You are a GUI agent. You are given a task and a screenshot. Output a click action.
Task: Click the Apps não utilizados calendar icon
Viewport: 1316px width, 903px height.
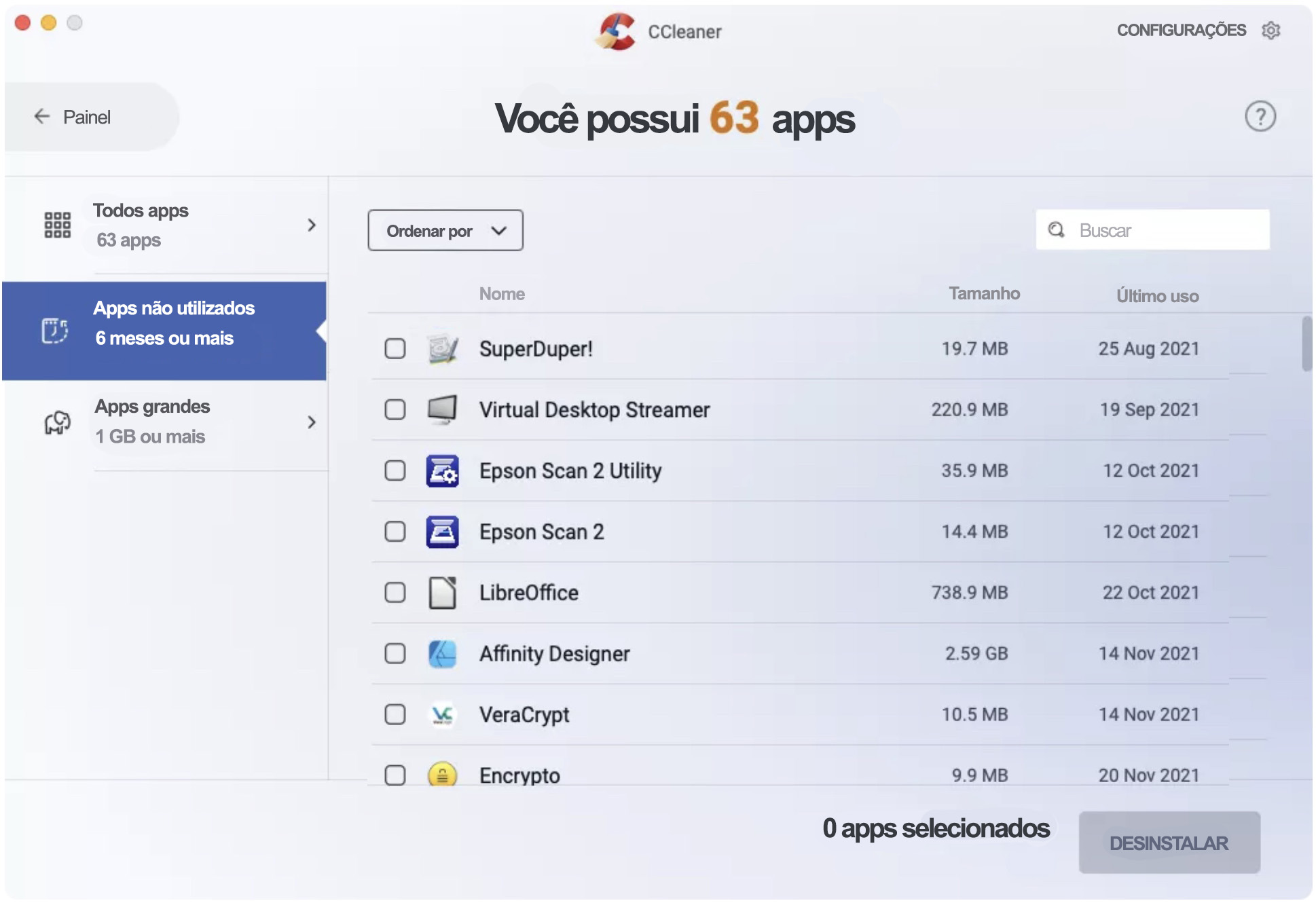click(x=55, y=331)
